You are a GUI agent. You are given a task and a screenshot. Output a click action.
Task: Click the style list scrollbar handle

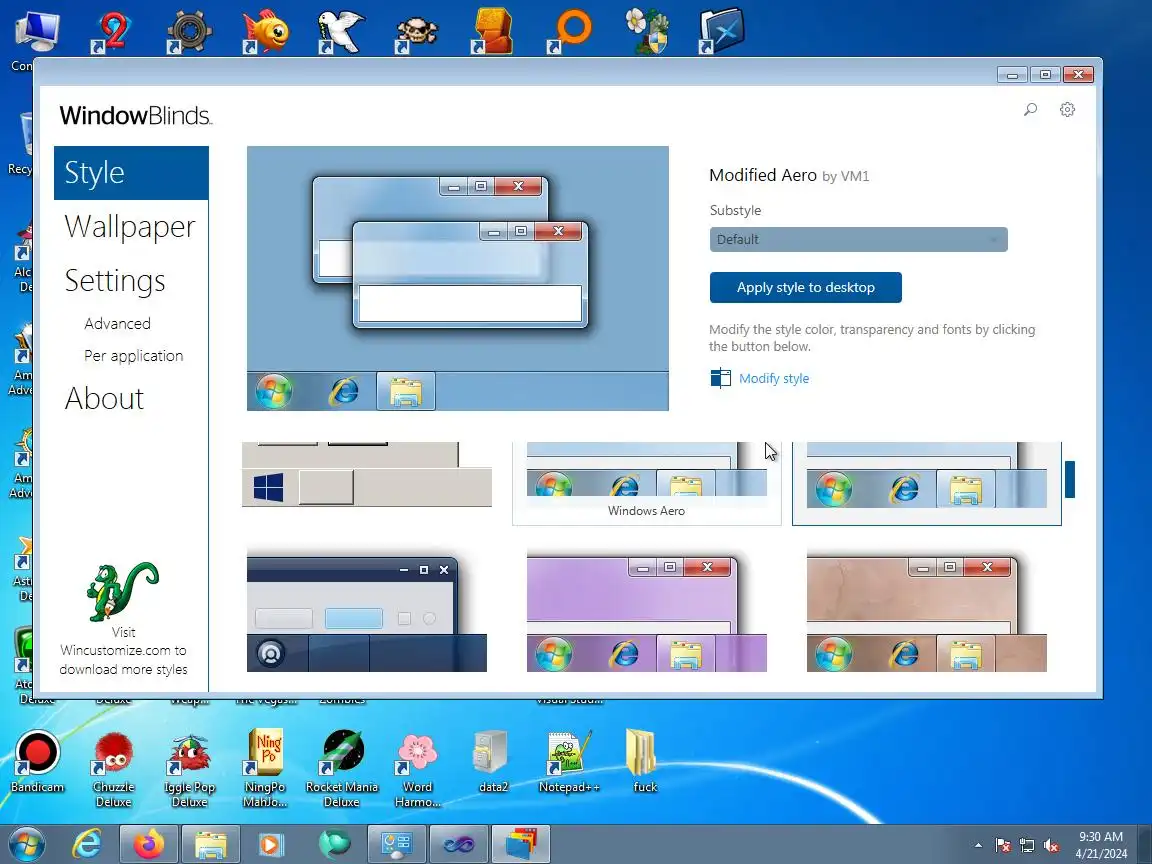click(1070, 479)
